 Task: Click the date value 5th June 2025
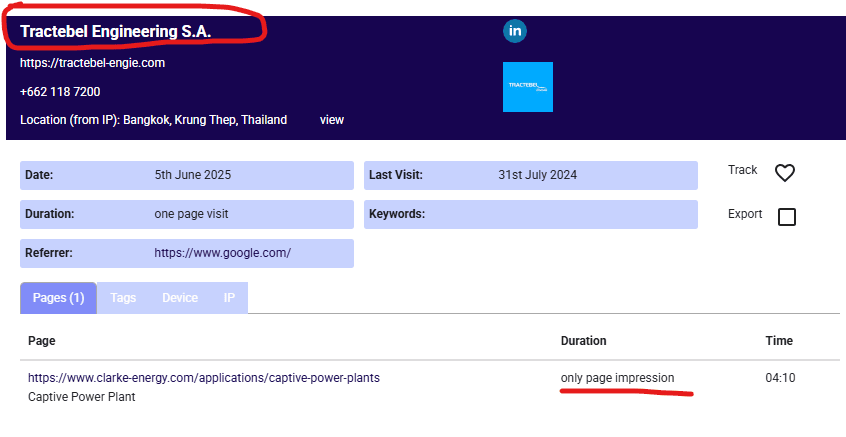[x=193, y=175]
